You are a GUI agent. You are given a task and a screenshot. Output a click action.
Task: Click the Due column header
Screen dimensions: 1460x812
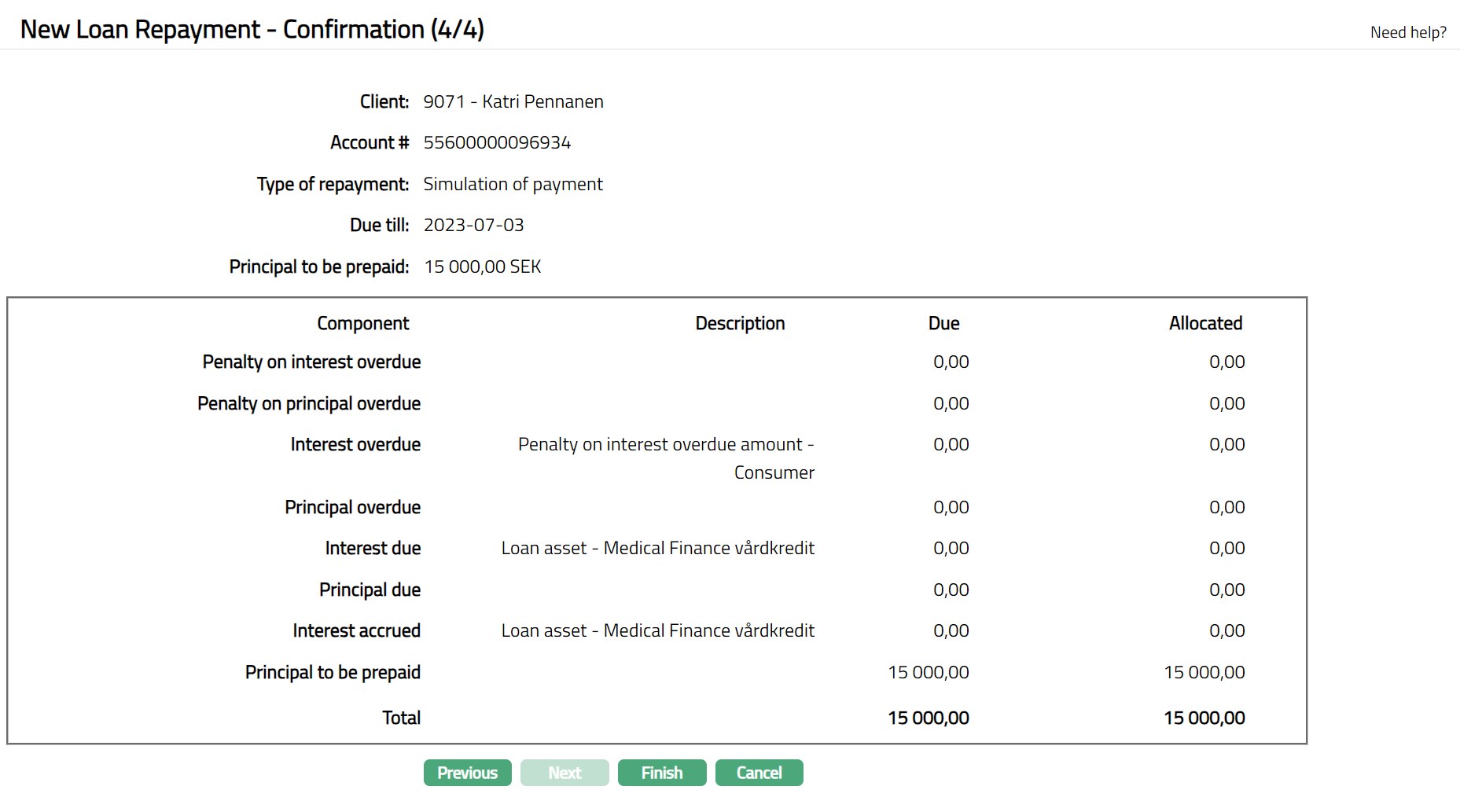coord(943,323)
